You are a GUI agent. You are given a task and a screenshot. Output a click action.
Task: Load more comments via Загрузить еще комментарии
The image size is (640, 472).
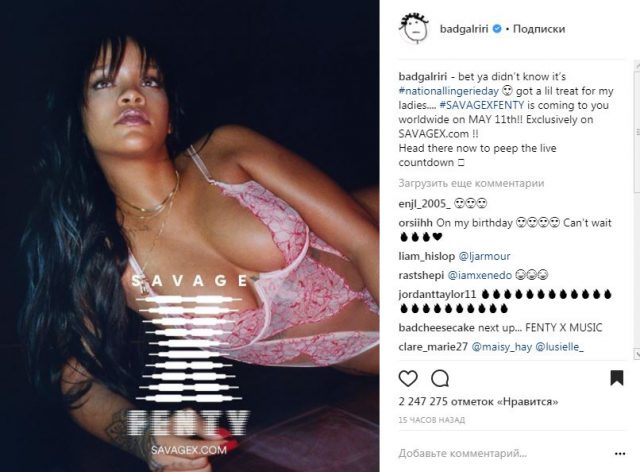click(x=471, y=183)
